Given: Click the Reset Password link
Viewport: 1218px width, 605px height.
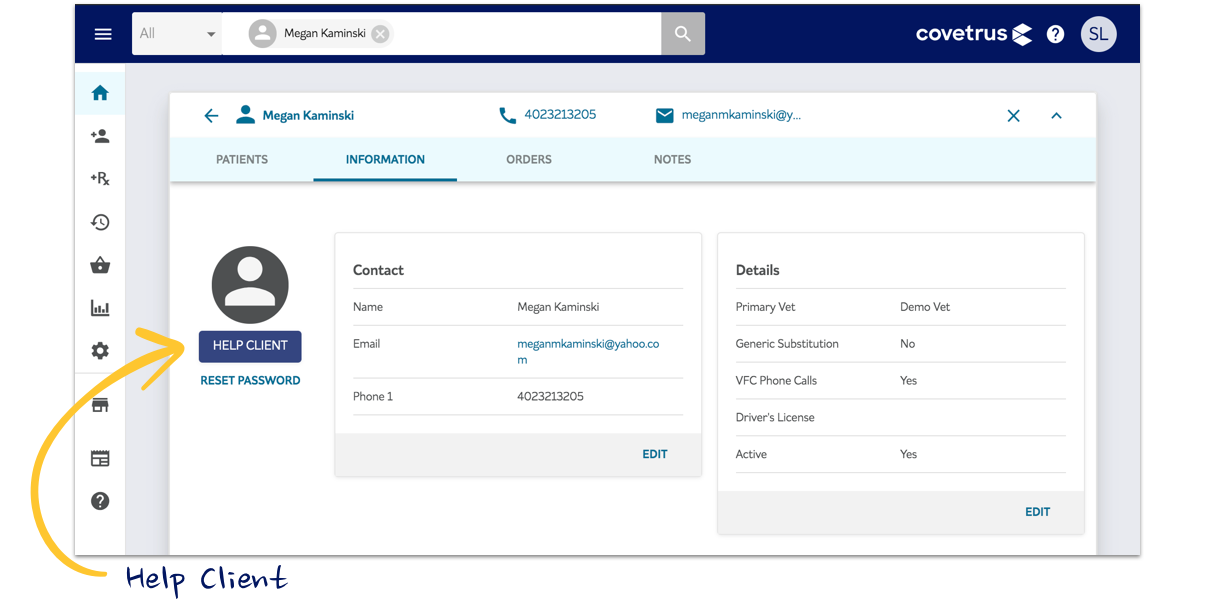Looking at the screenshot, I should coord(250,381).
